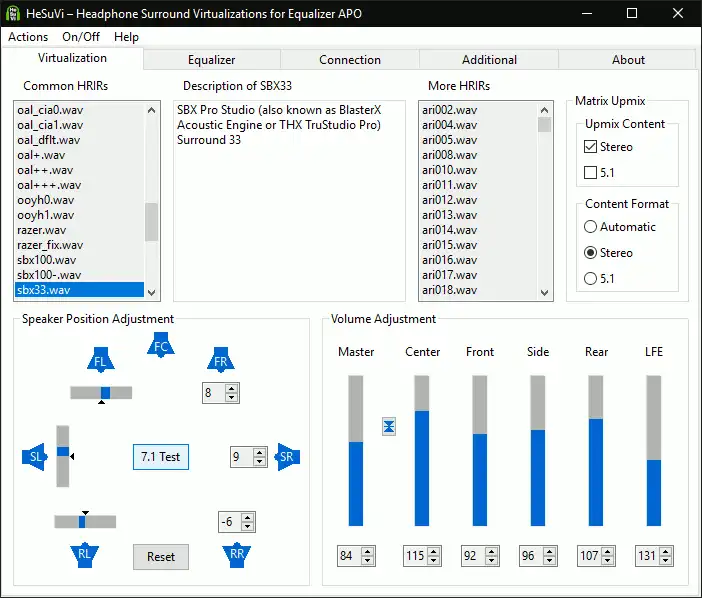Select the Virtualization tab
Viewport: 702px width, 598px height.
tap(72, 58)
